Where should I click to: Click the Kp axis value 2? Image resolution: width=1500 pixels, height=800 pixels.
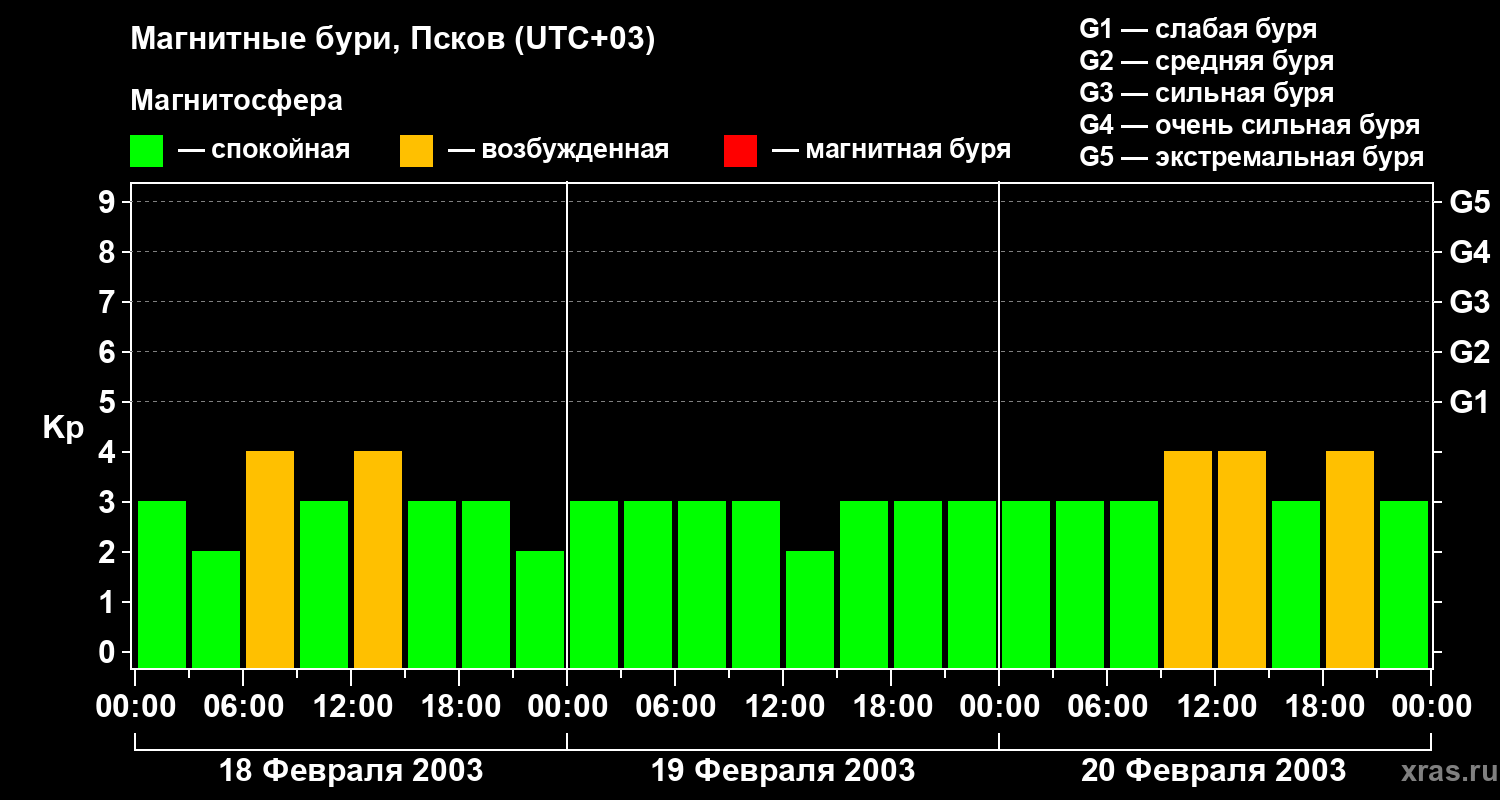coord(109,553)
